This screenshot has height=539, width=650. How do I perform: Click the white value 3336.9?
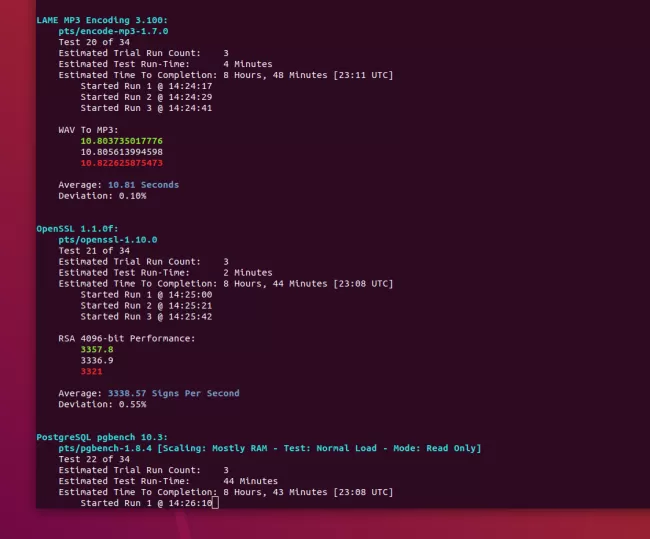(97, 361)
